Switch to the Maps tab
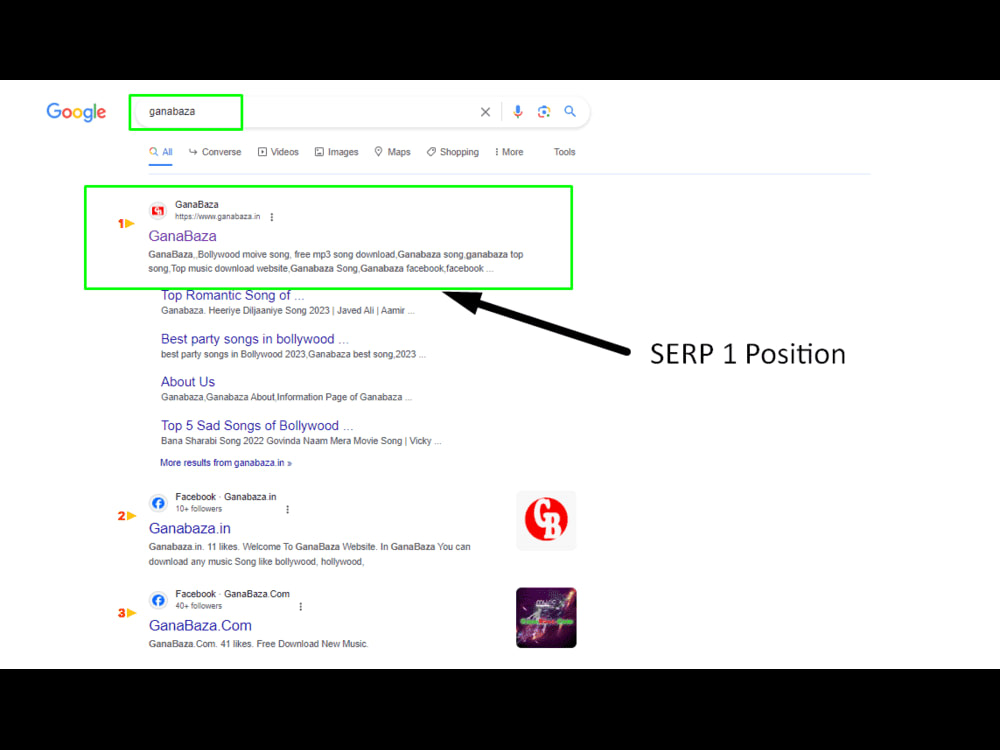This screenshot has width=1000, height=750. 392,152
